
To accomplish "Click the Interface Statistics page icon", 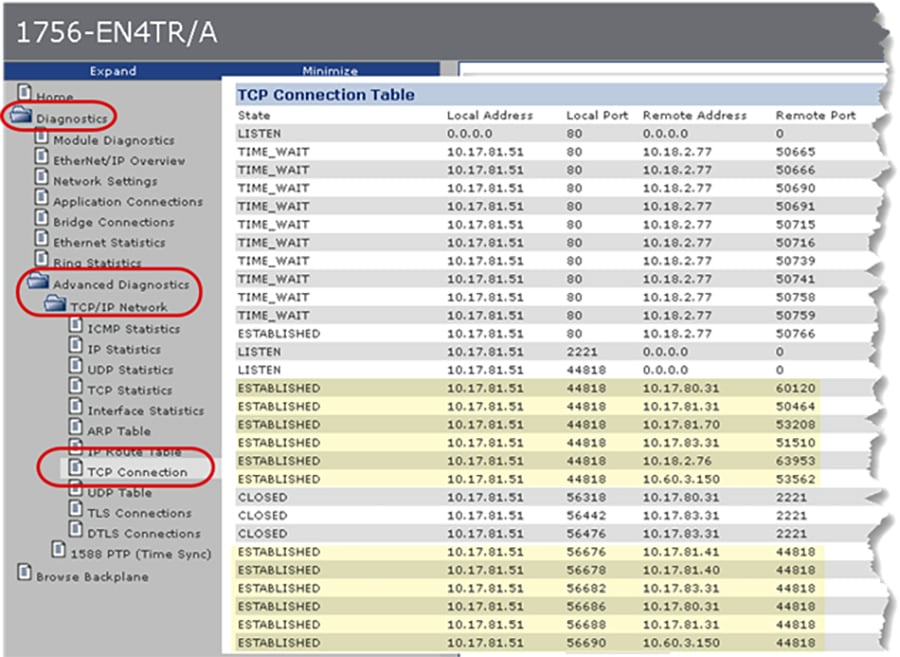I will click(76, 407).
